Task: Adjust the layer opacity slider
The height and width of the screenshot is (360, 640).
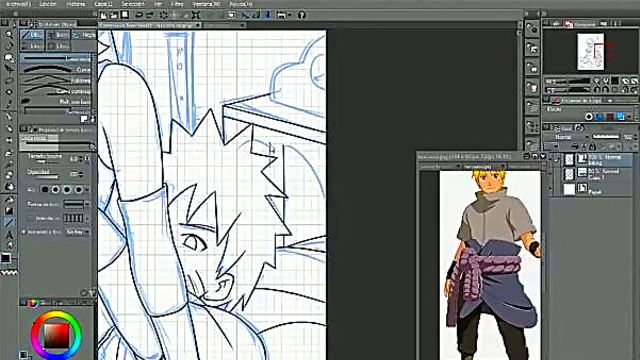Action: click(606, 137)
